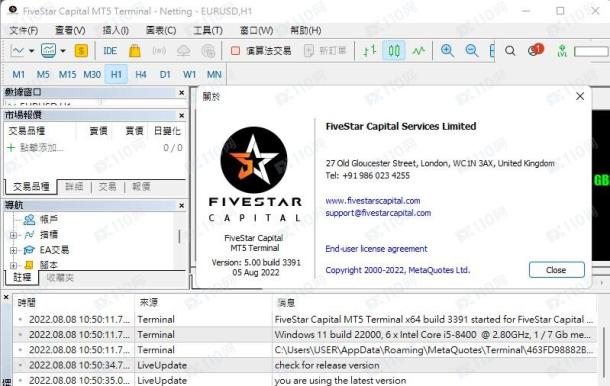
Task: Click the green level indicator icon
Action: 562,51
